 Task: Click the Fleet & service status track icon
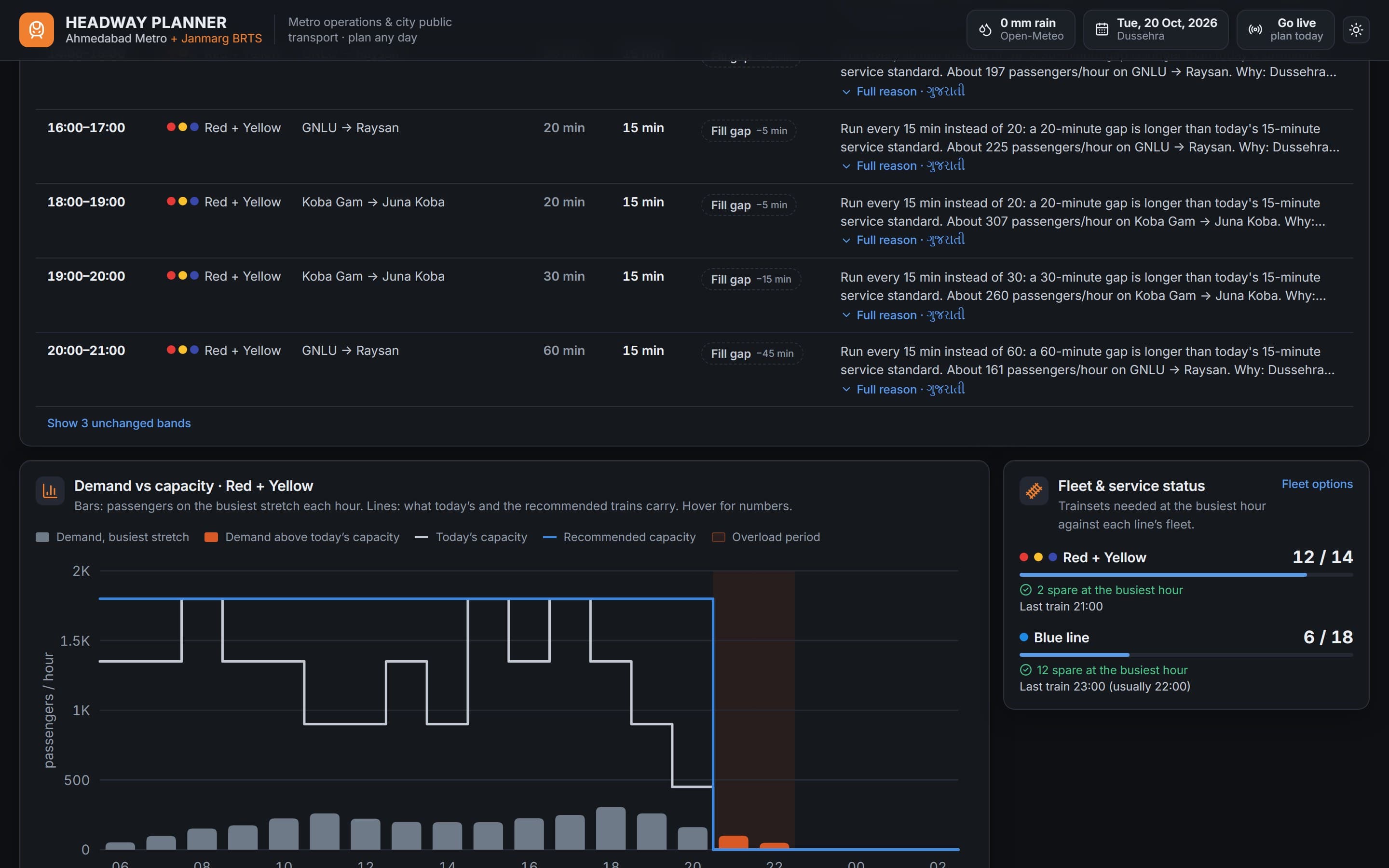(x=1034, y=491)
